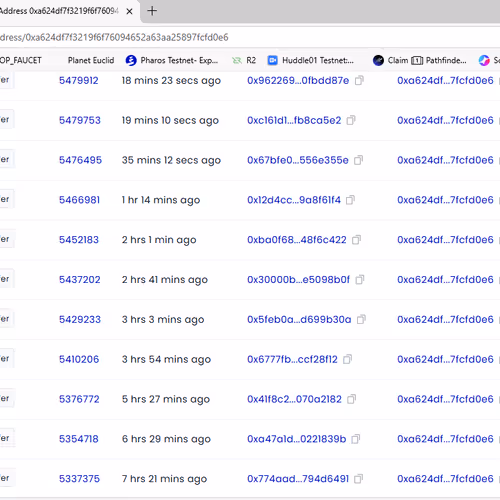Select the '35 mins 12 secs ago' timestamp
The image size is (500, 500).
(171, 161)
